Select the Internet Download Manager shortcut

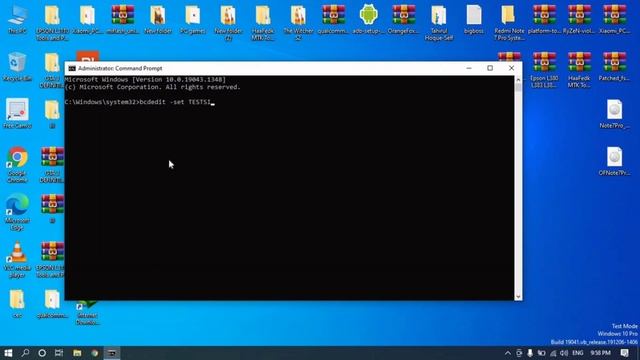tap(87, 313)
